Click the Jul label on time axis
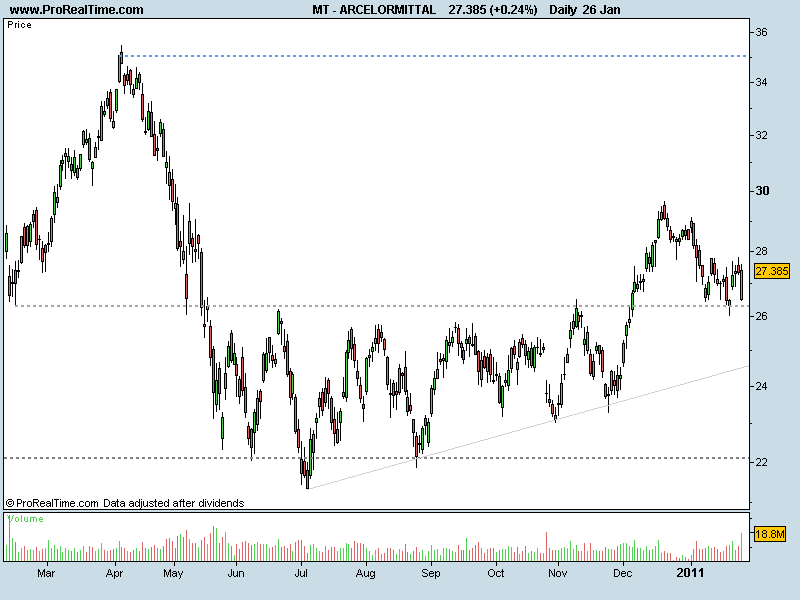 point(301,573)
